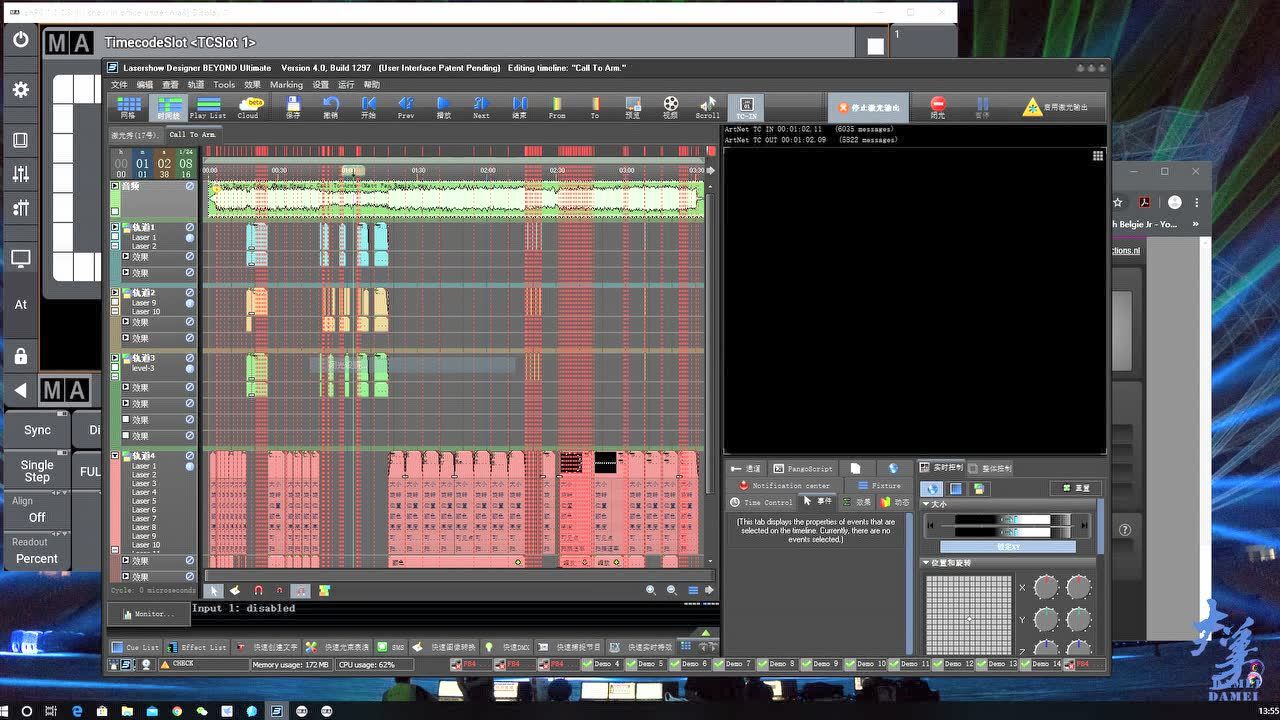Switch to the 时间线 timeline view
This screenshot has width=1280, height=720.
click(168, 107)
